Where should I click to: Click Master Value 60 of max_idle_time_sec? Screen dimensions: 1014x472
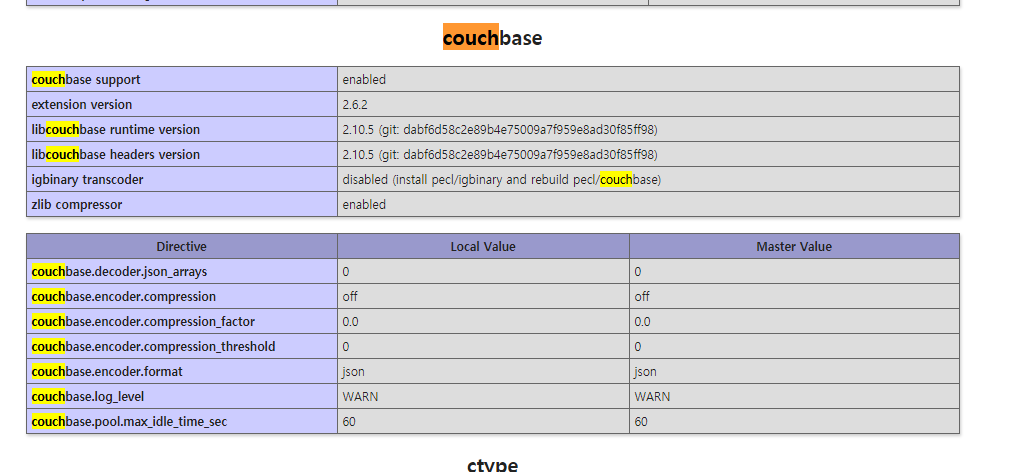click(x=642, y=422)
